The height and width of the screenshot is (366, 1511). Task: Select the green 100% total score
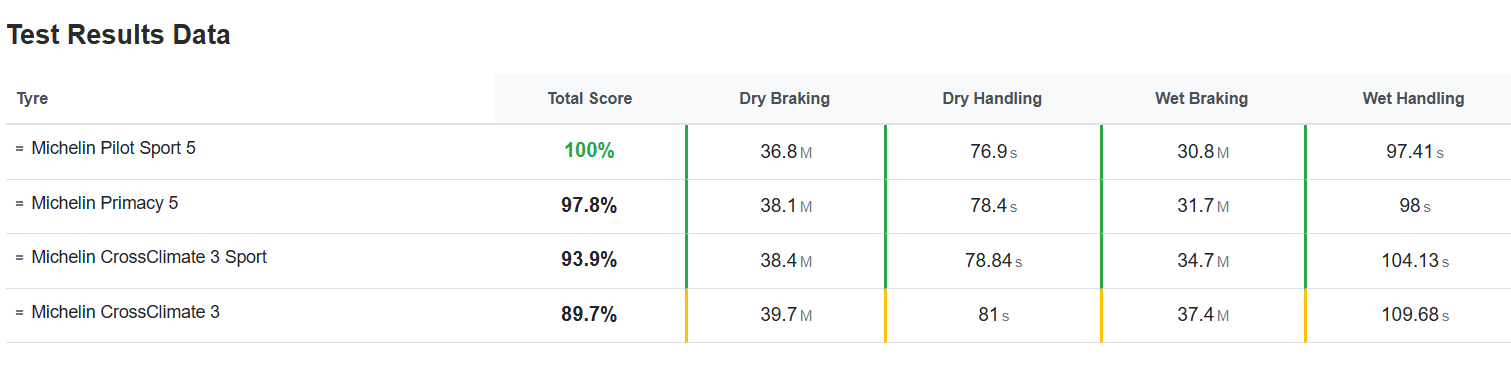pos(589,151)
